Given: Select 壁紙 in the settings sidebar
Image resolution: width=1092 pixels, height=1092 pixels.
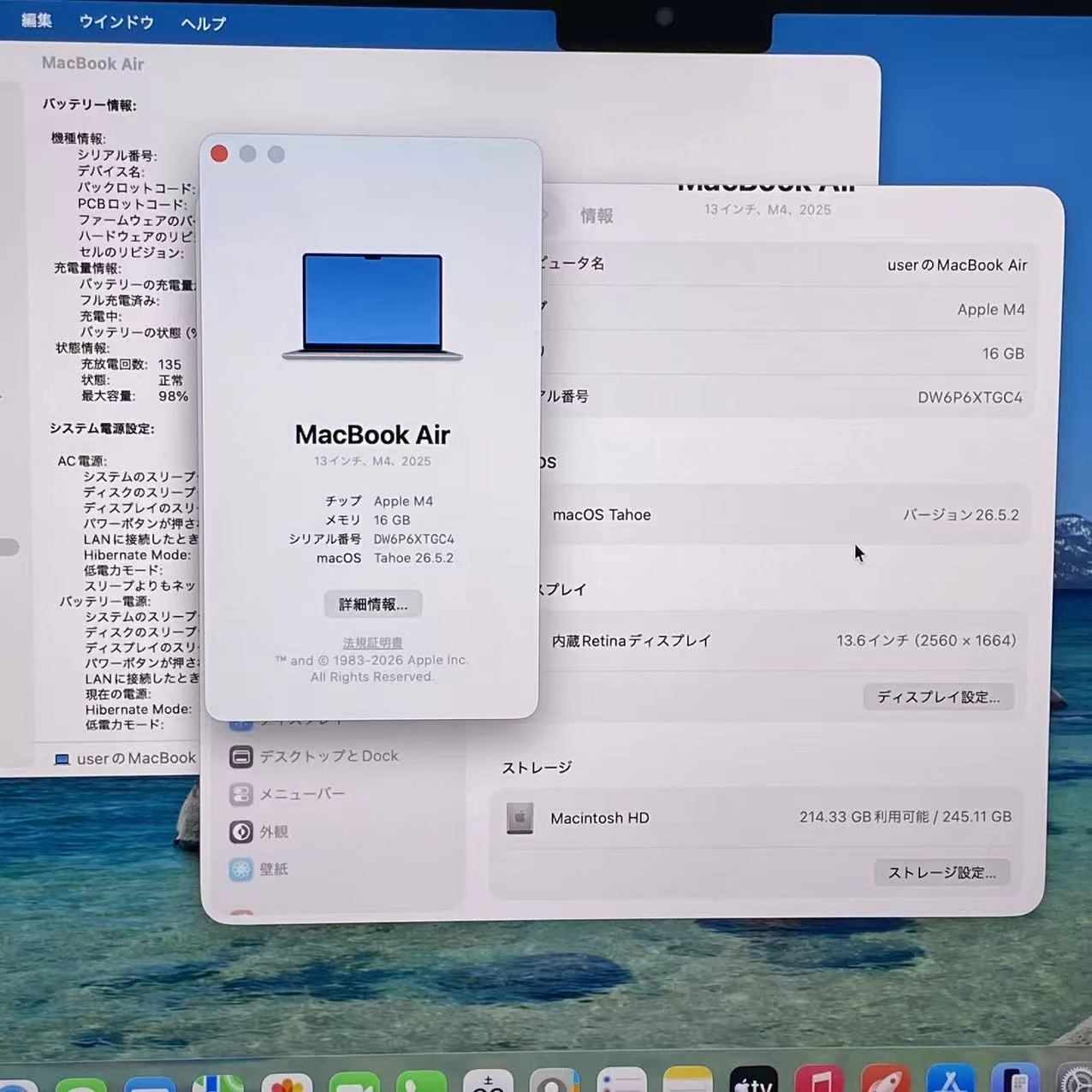Looking at the screenshot, I should coord(258,869).
